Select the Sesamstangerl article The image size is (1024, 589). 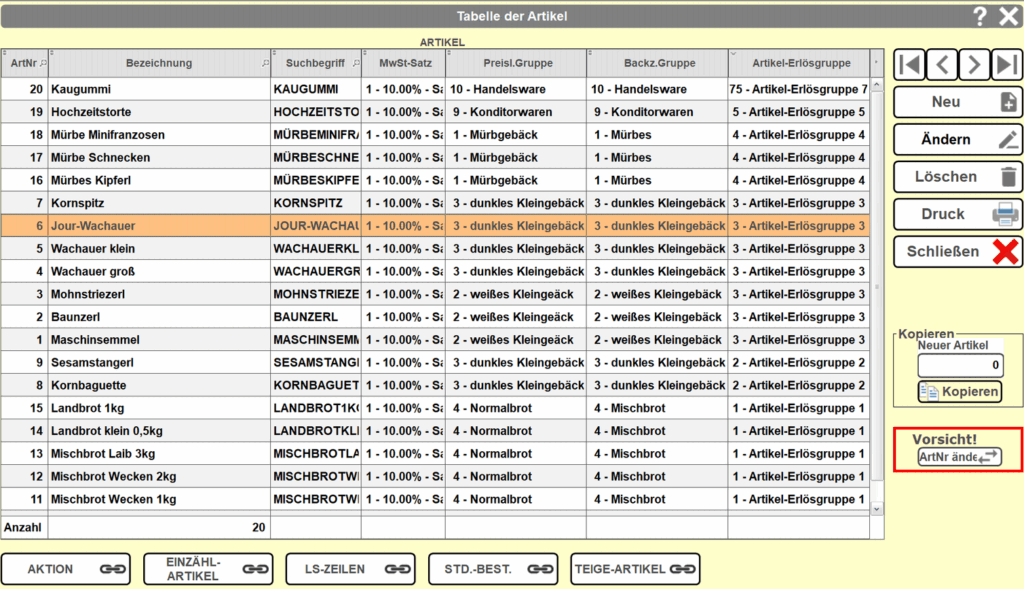[435, 363]
